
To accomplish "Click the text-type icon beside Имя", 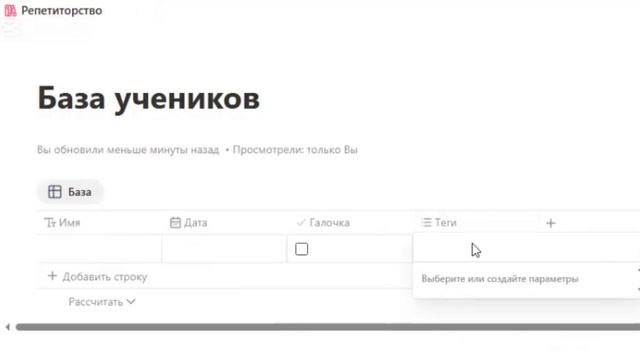I will point(50,223).
